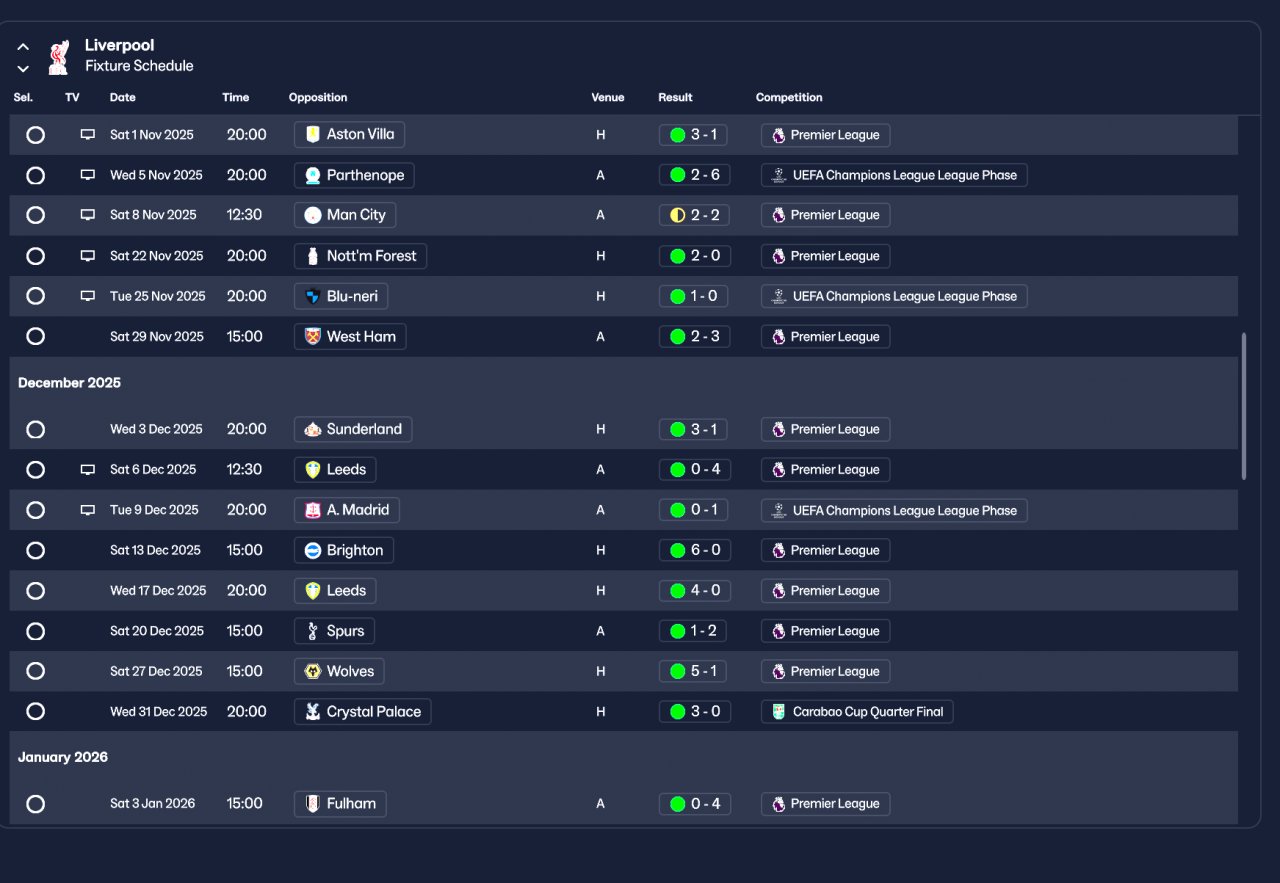
Task: Open the 5 - 1 Wolves result
Action: pos(695,671)
